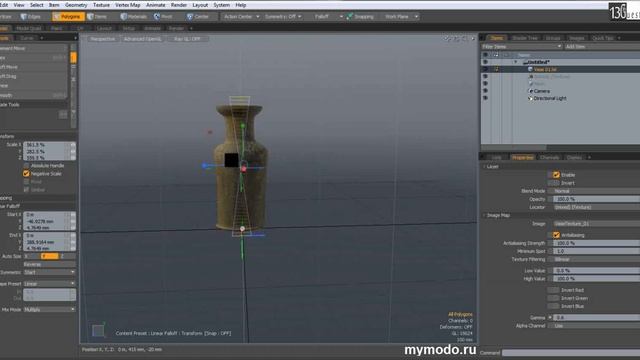Click the Camera item icon

click(530, 91)
